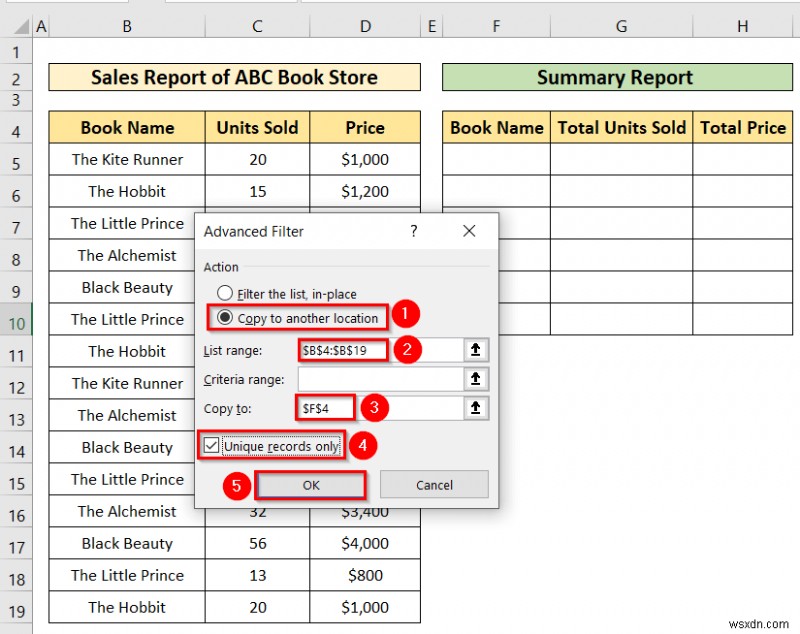
Task: Close the Advanced Filter dialog
Action: (469, 231)
